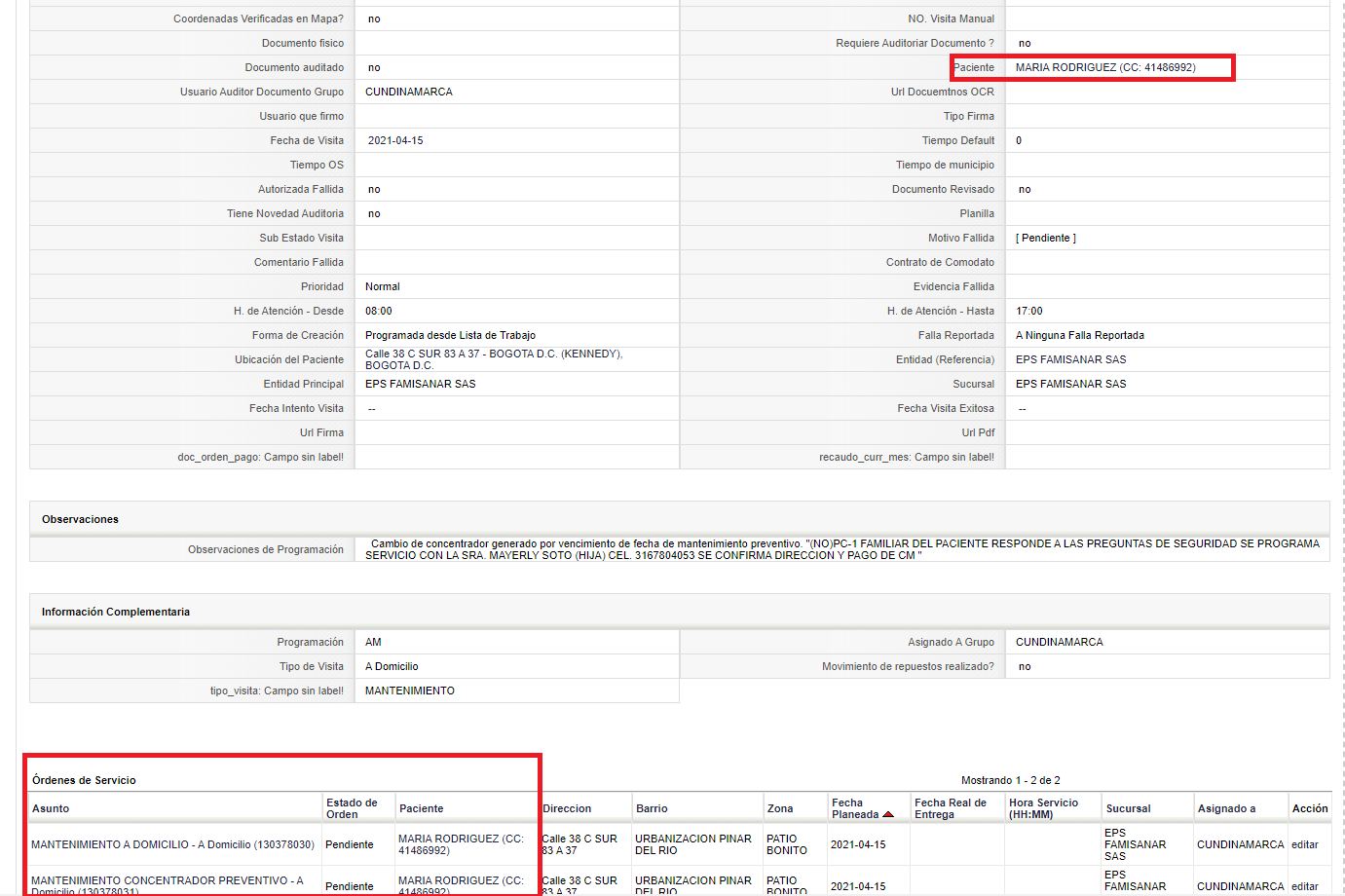Click URBANIZACION PINAR DEL RIO in first order row
The height and width of the screenshot is (896, 1345).
click(693, 844)
